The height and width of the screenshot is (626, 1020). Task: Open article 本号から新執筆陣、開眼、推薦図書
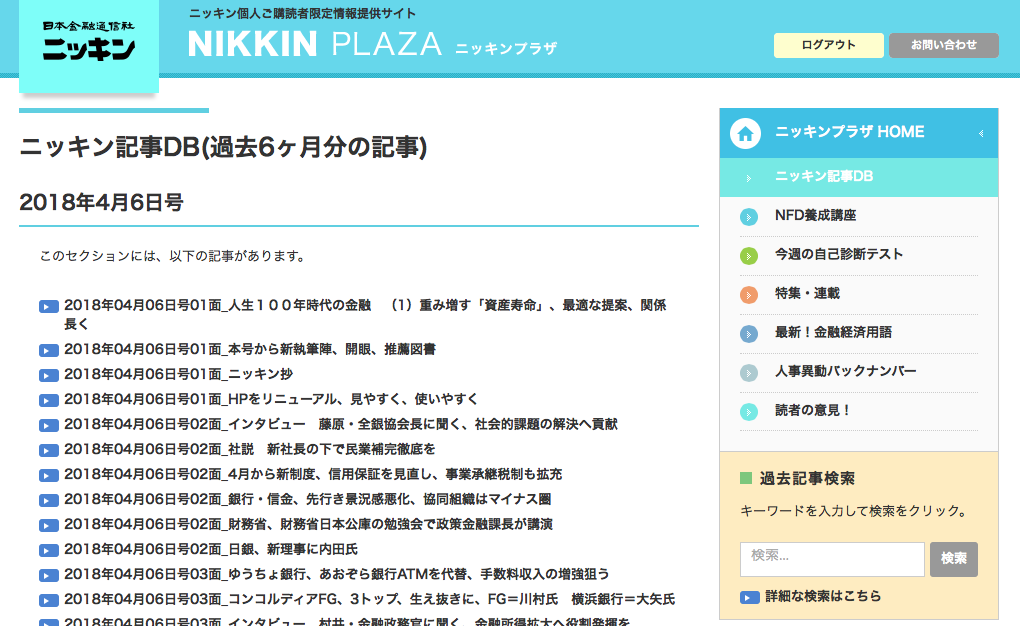click(x=250, y=349)
